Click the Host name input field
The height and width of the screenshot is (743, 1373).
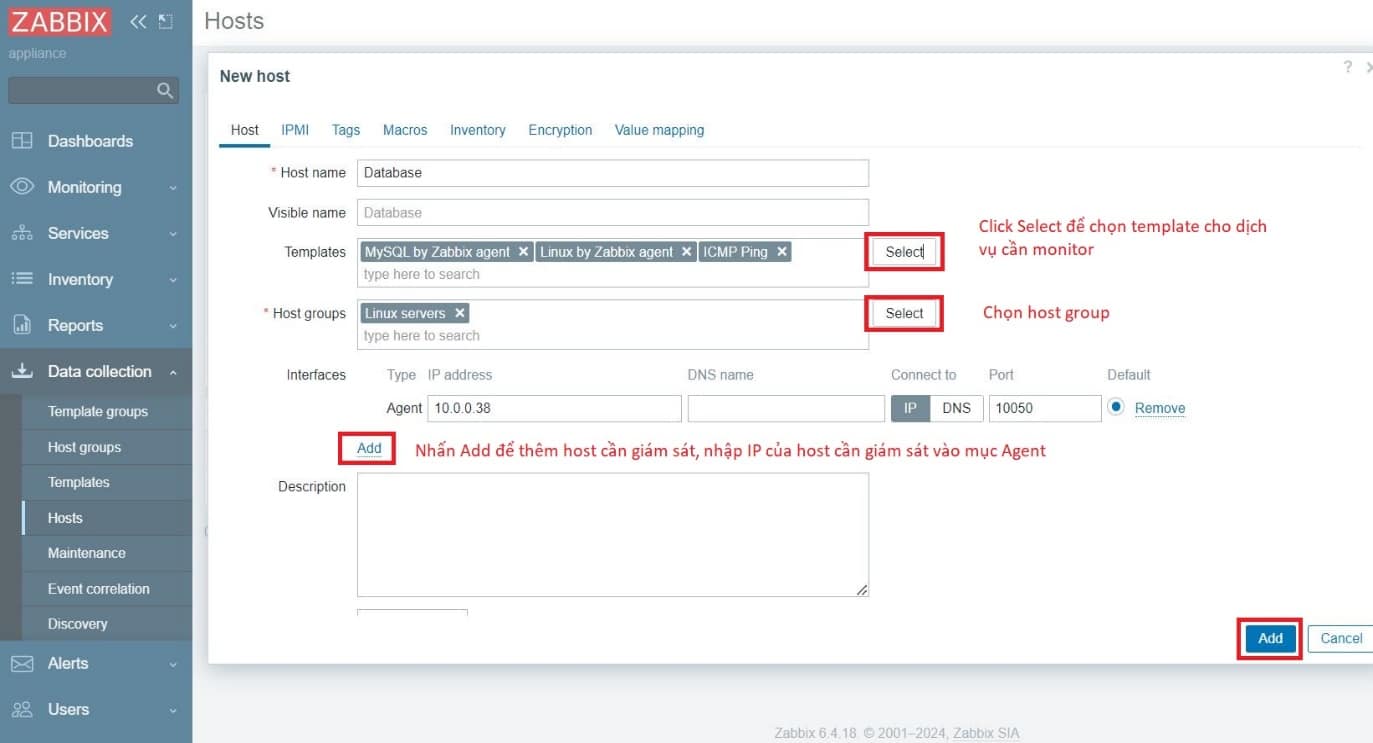(x=612, y=173)
